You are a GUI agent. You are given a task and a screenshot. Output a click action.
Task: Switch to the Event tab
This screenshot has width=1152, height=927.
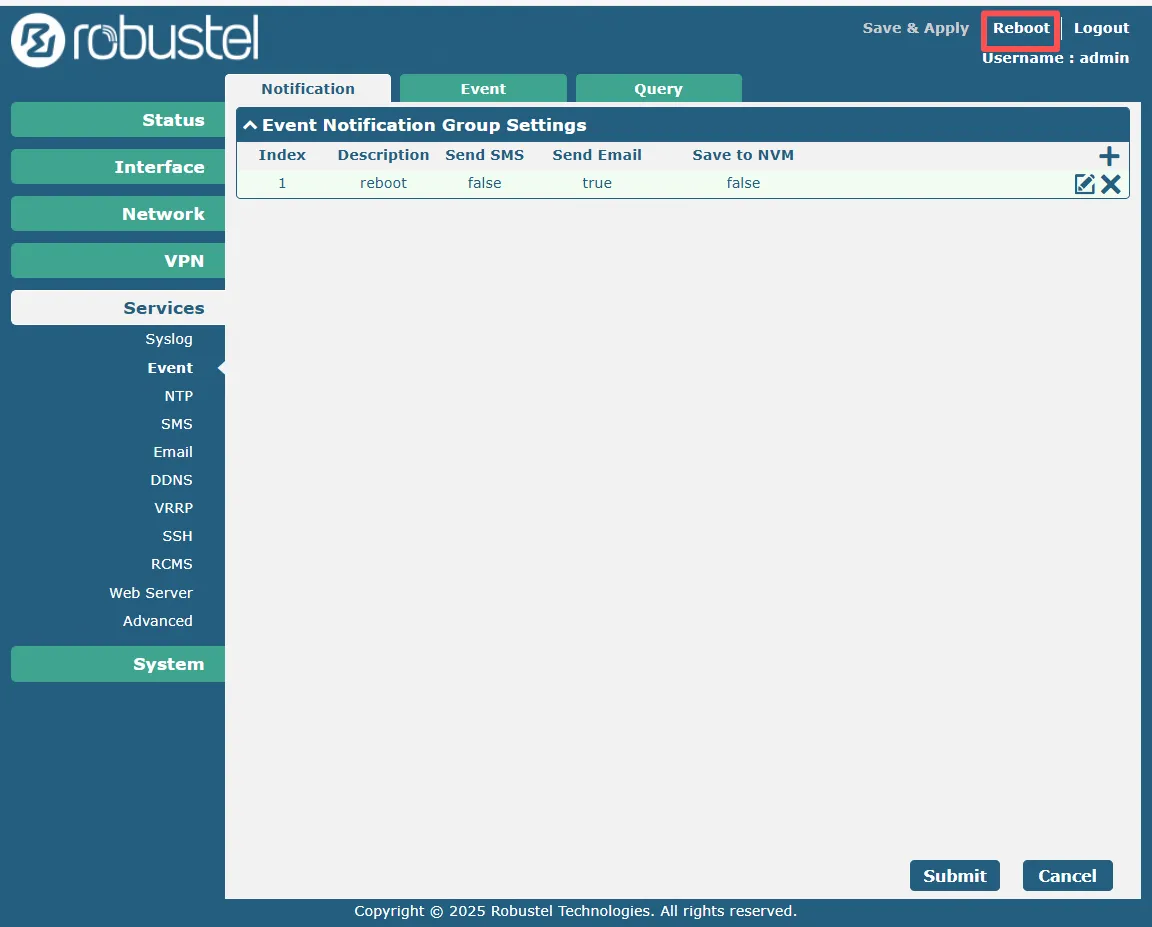point(483,89)
